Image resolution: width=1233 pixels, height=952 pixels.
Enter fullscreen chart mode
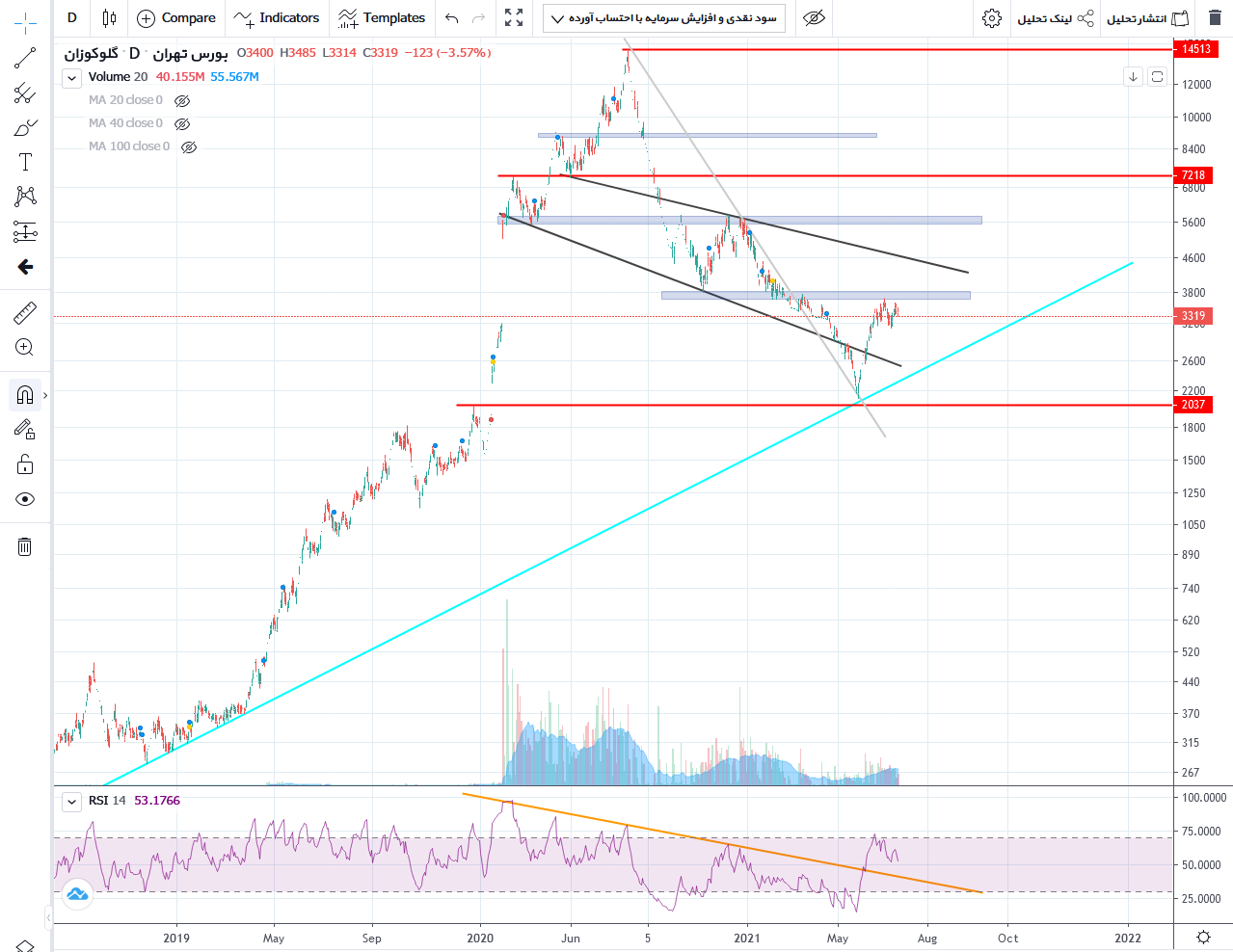coord(514,18)
